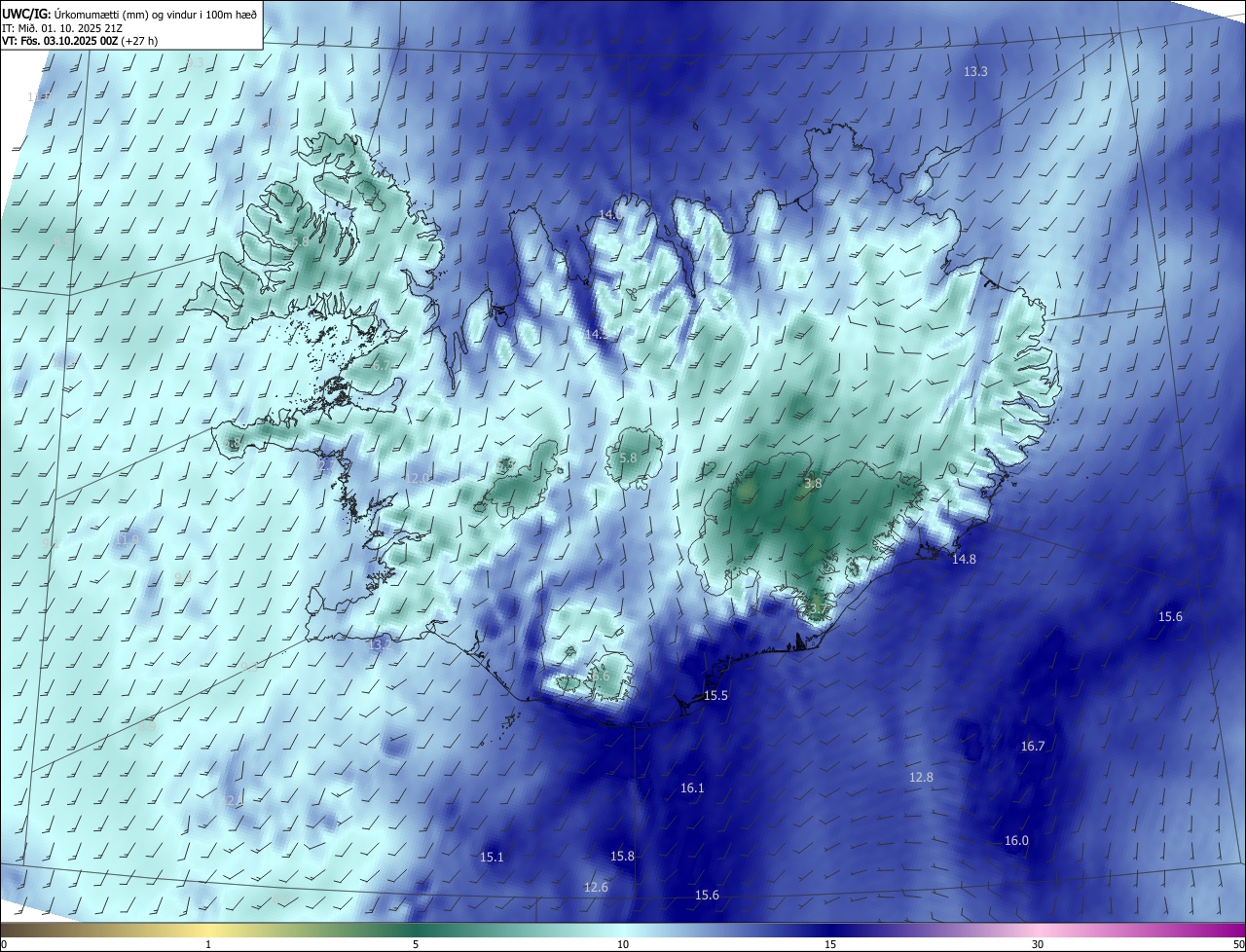
Task: Click the 16.0 value near the bottom right
Action: tap(1016, 841)
